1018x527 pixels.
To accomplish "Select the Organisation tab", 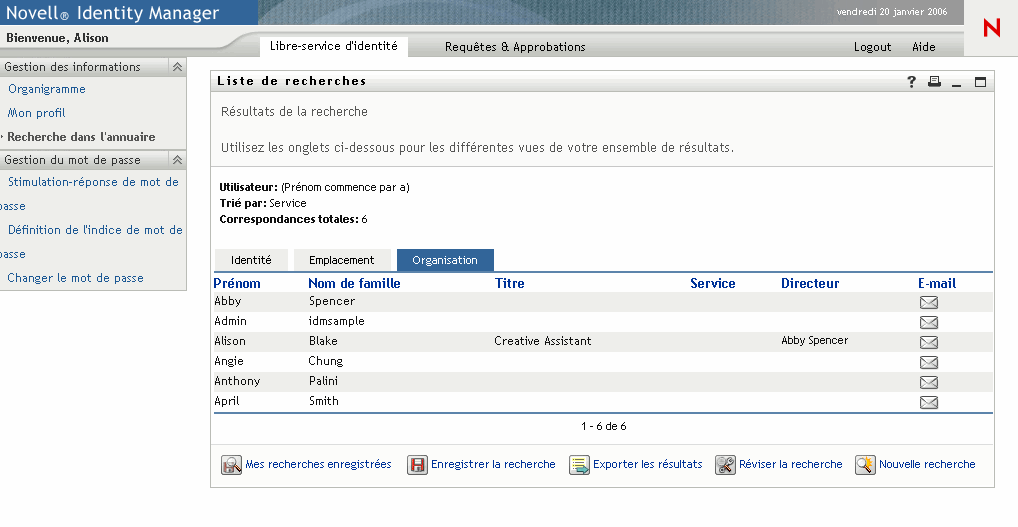I will 445,260.
